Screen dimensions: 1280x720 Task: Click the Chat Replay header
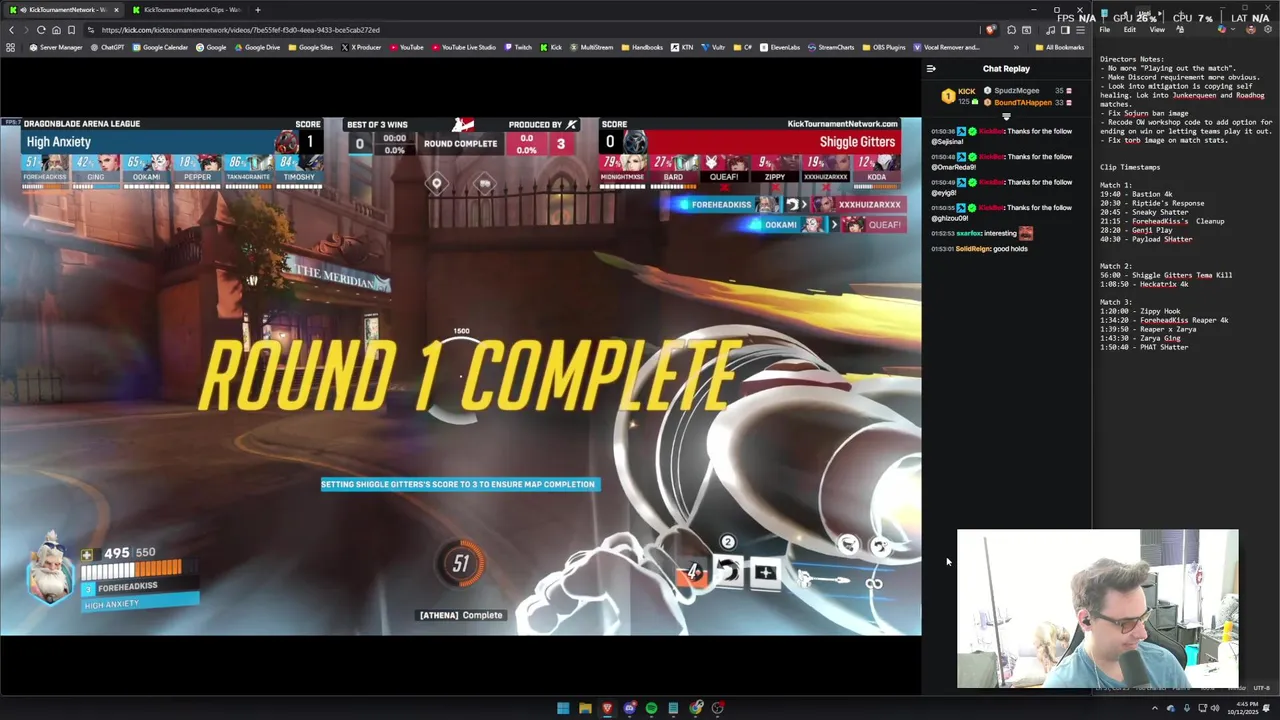coord(1006,69)
